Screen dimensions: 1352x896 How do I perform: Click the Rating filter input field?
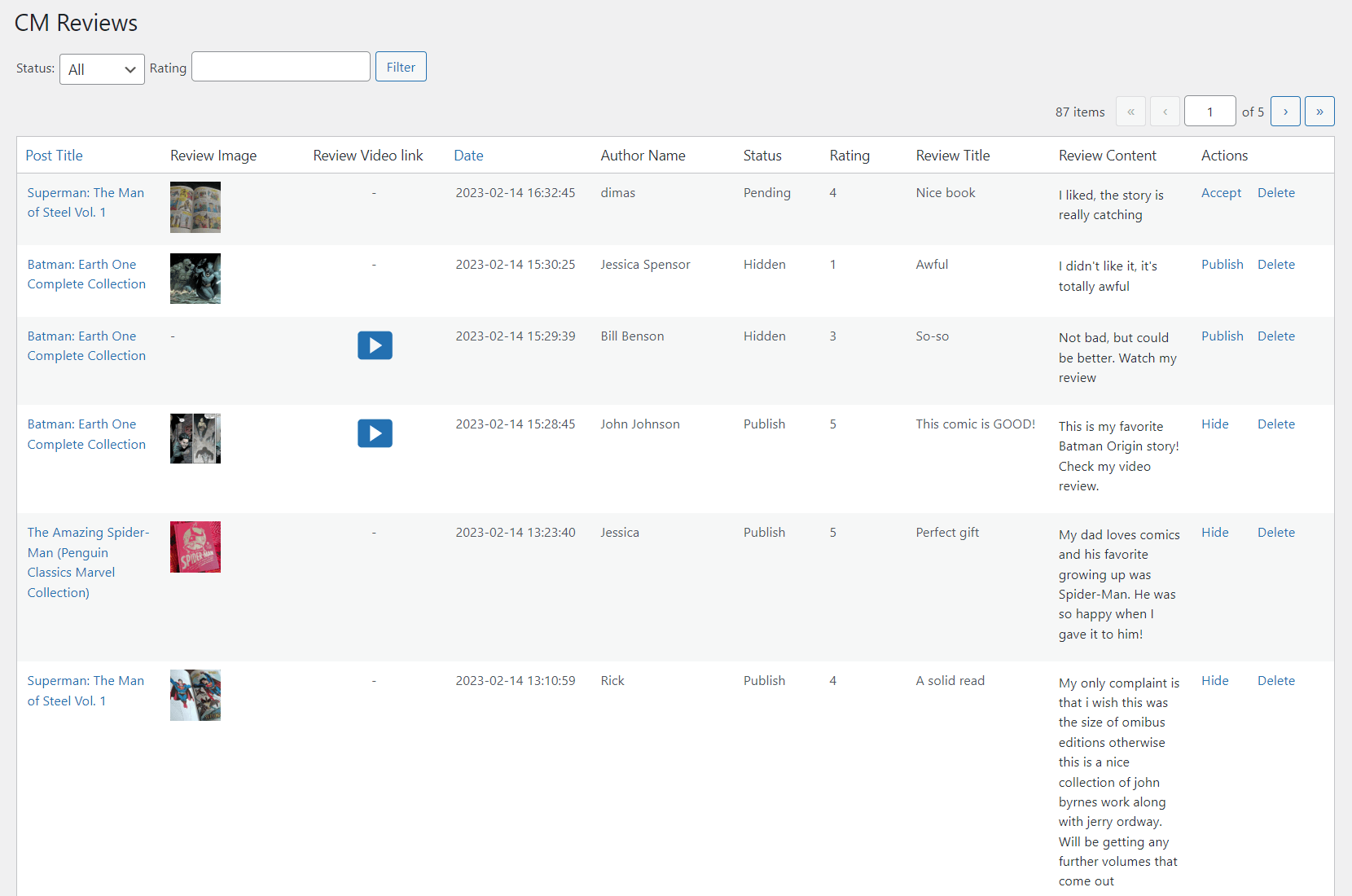(281, 67)
